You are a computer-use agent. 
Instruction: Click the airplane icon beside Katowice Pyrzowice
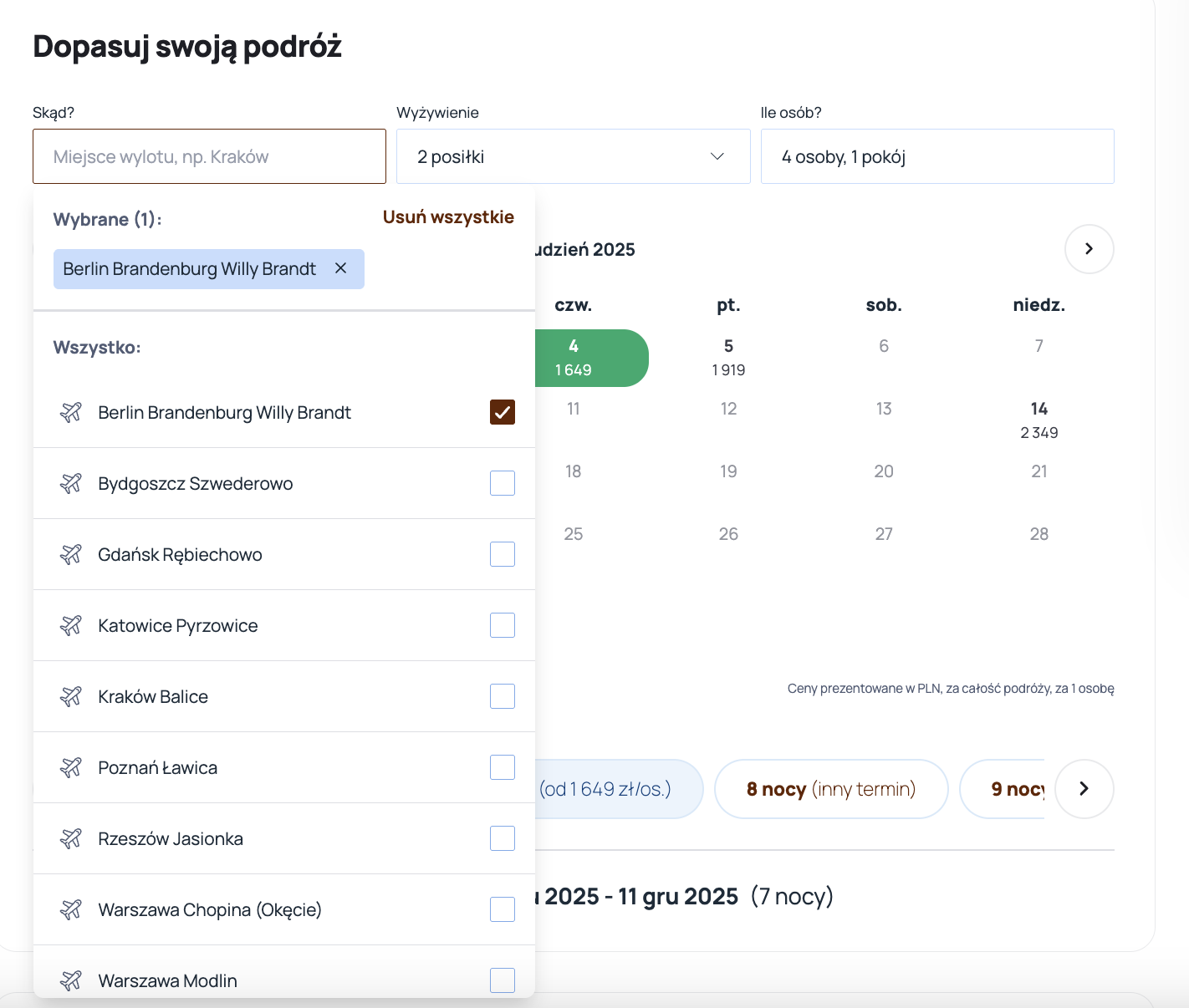click(x=71, y=625)
